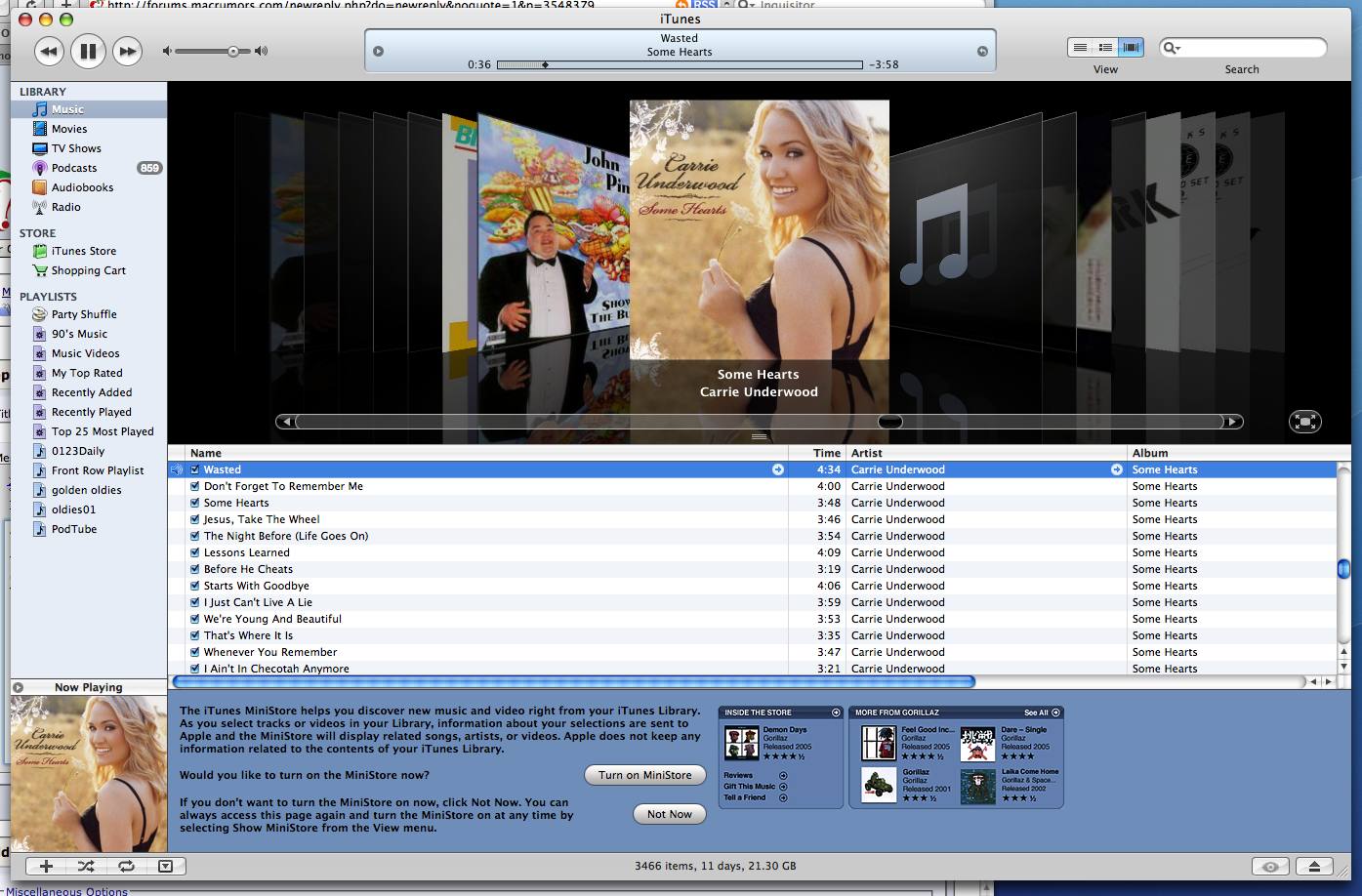Pause the current song
The image size is (1362, 896).
88,51
